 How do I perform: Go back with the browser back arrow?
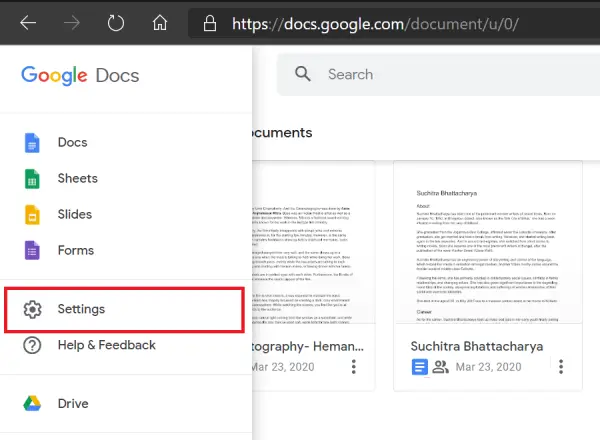click(28, 23)
